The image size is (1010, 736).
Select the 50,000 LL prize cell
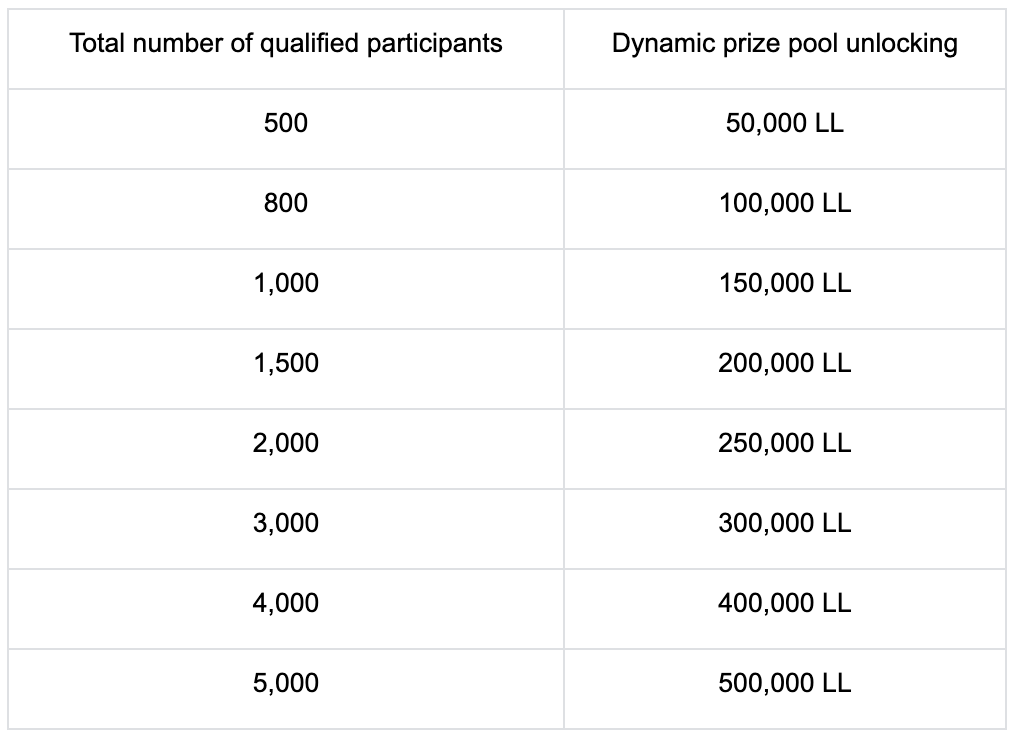pos(785,124)
